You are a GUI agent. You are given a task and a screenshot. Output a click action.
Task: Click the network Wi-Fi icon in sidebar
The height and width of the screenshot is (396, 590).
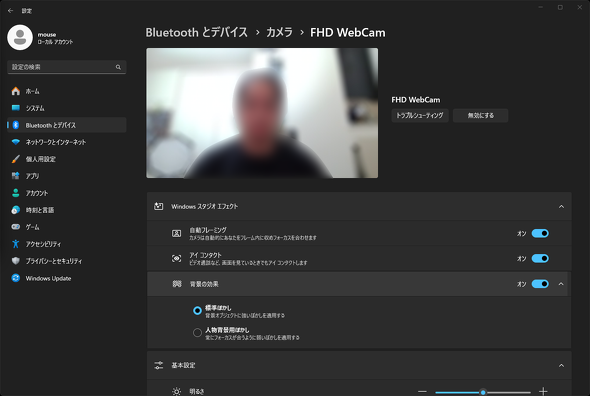click(x=15, y=142)
